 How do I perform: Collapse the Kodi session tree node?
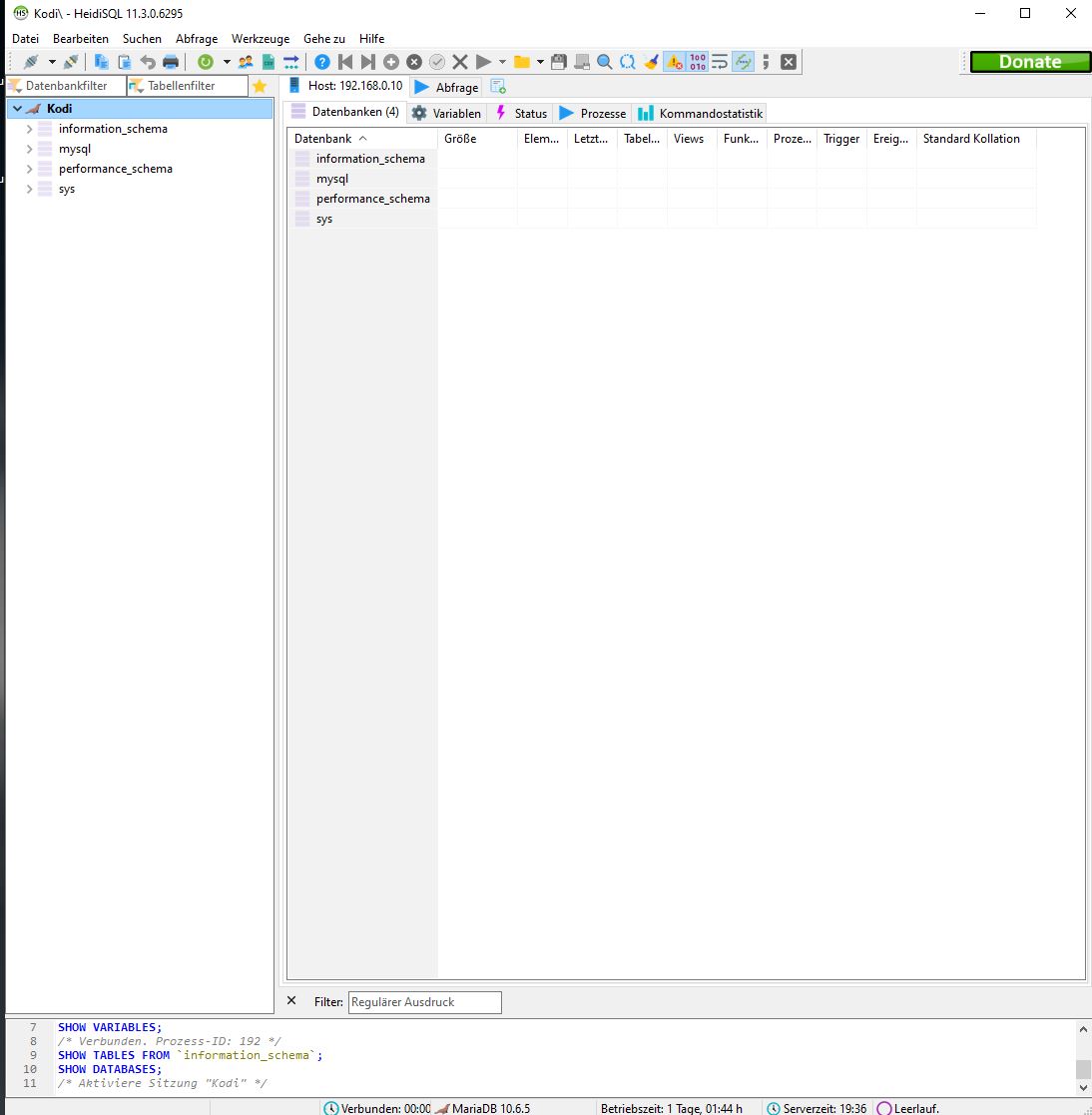pos(18,109)
